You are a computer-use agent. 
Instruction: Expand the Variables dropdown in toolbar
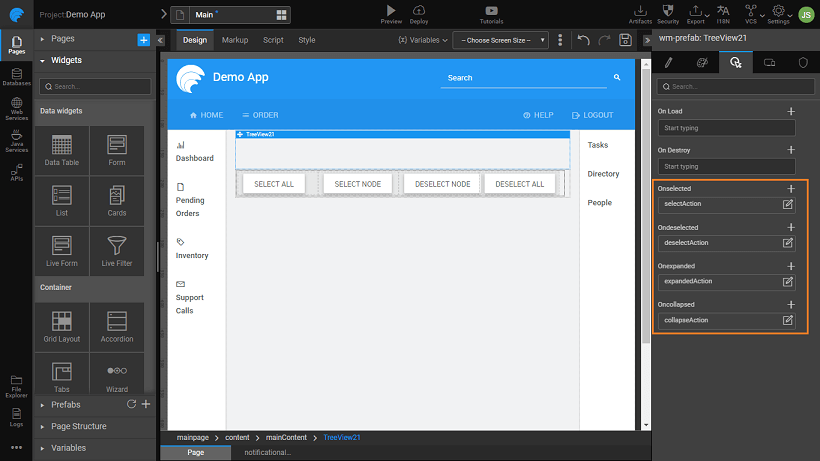pos(422,40)
